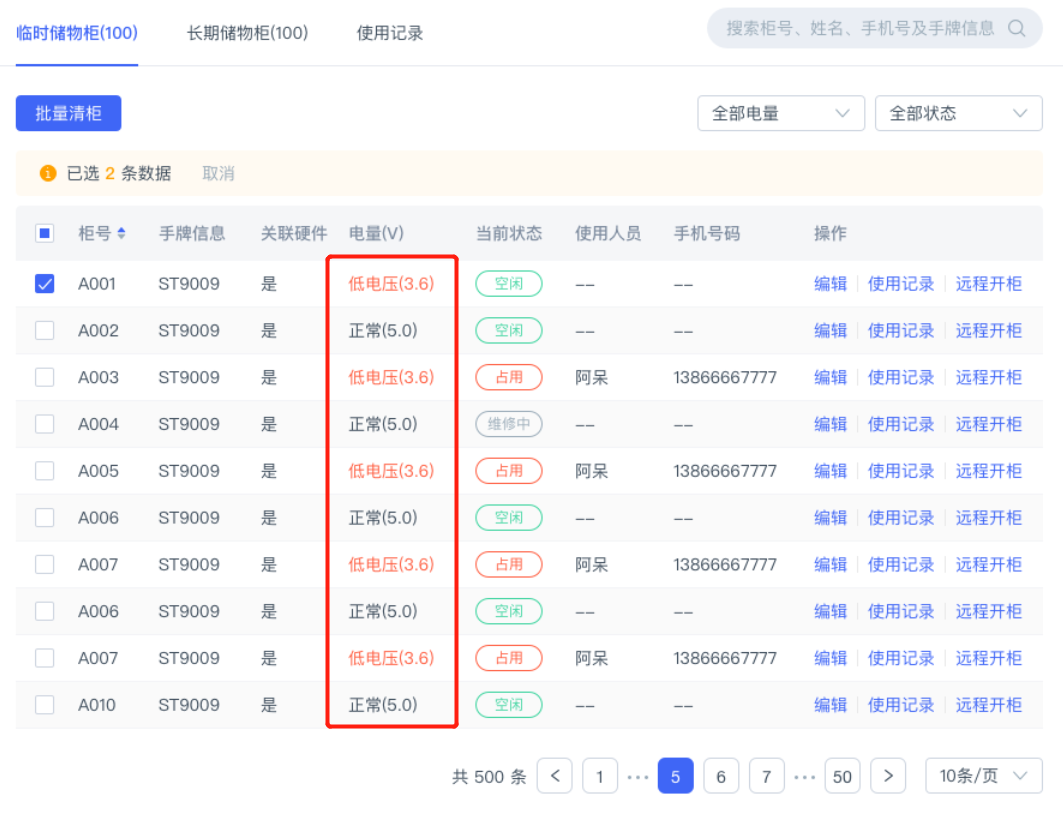
Task: Switch to 使用记录 tab
Action: pyautogui.click(x=390, y=33)
